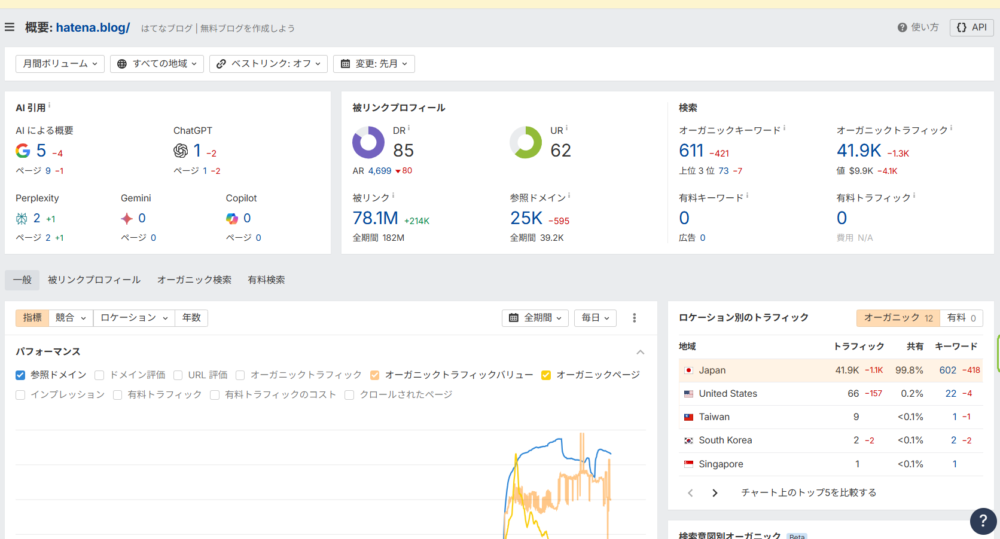Open the hamburger menu icon
1000x539 pixels.
pos(10,27)
